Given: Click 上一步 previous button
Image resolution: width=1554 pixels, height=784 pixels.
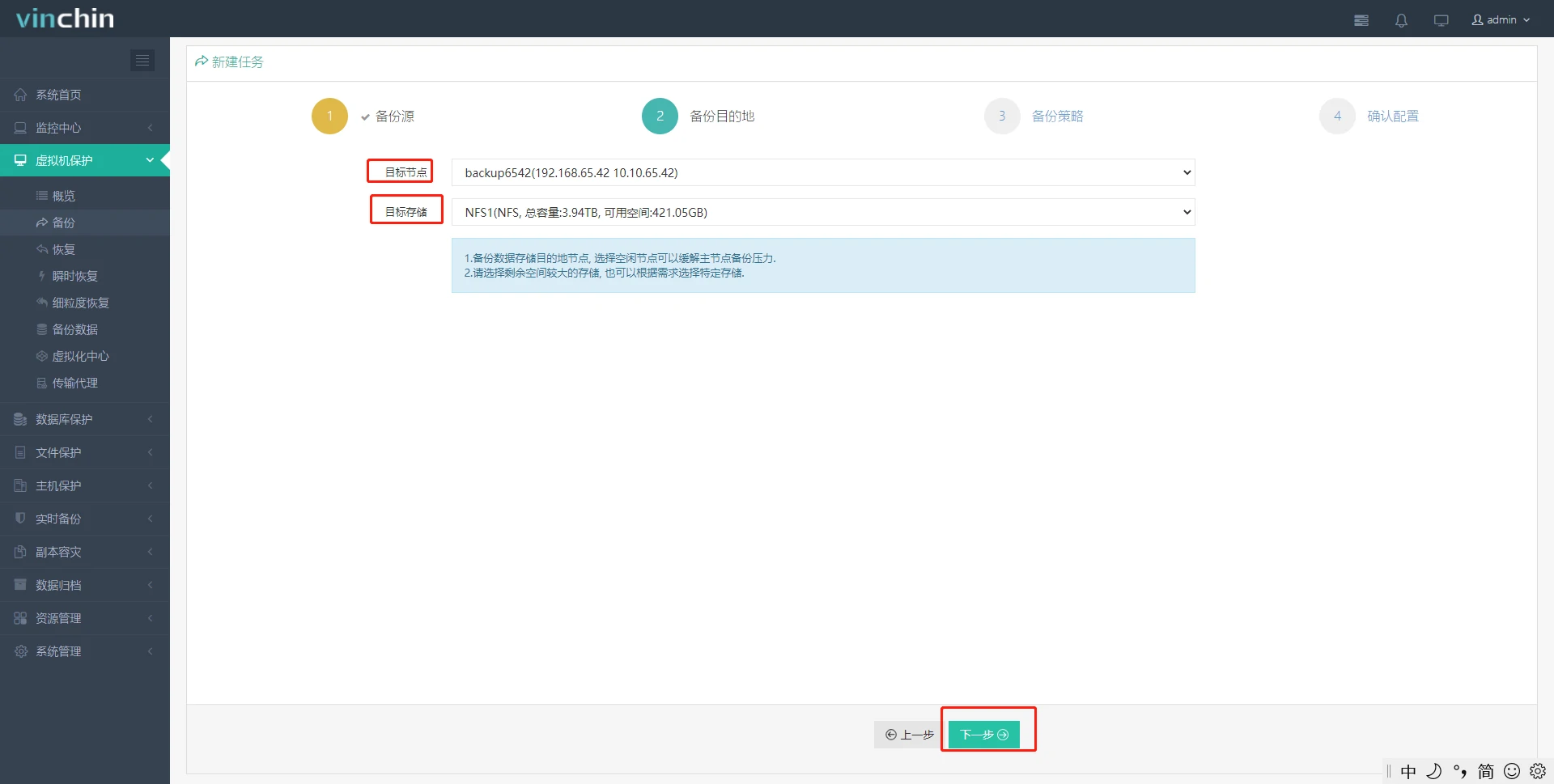Looking at the screenshot, I should [x=910, y=735].
